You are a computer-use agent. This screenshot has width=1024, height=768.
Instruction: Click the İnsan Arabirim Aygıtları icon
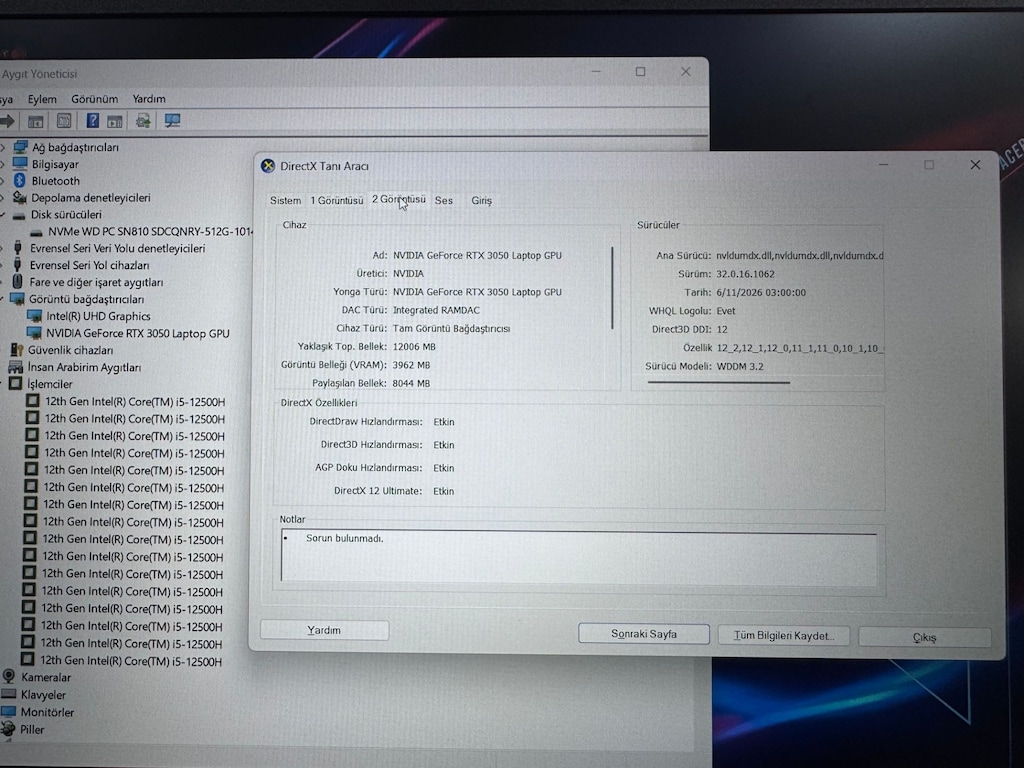pos(16,367)
